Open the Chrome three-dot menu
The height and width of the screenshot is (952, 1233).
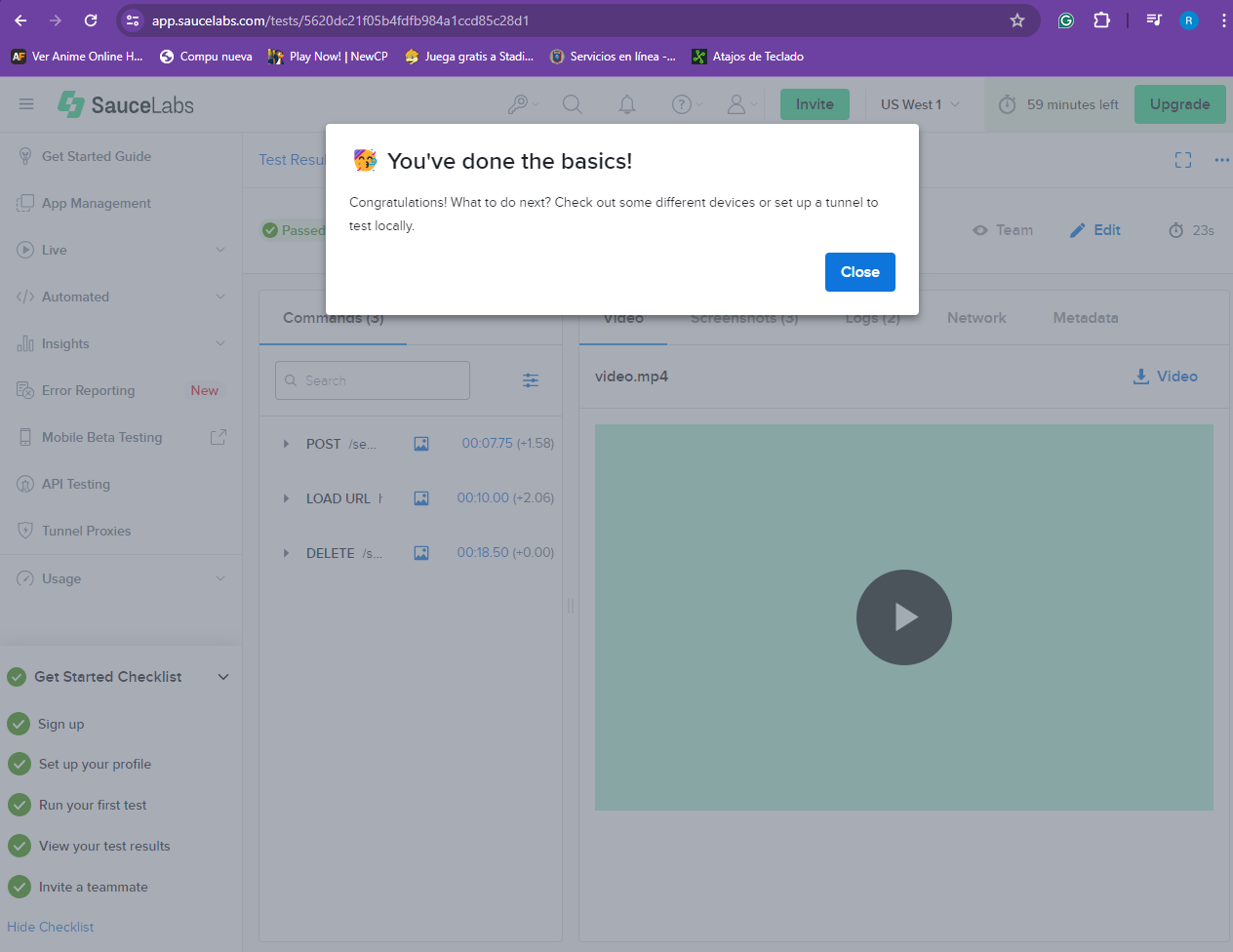1223,20
